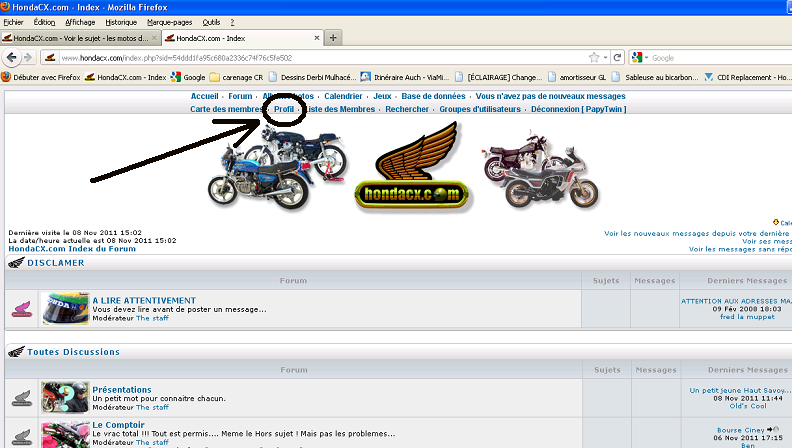Open 'A LIRE ATTENTIVEMENT' forum
Viewport: 792px width, 448px height.
pos(144,300)
